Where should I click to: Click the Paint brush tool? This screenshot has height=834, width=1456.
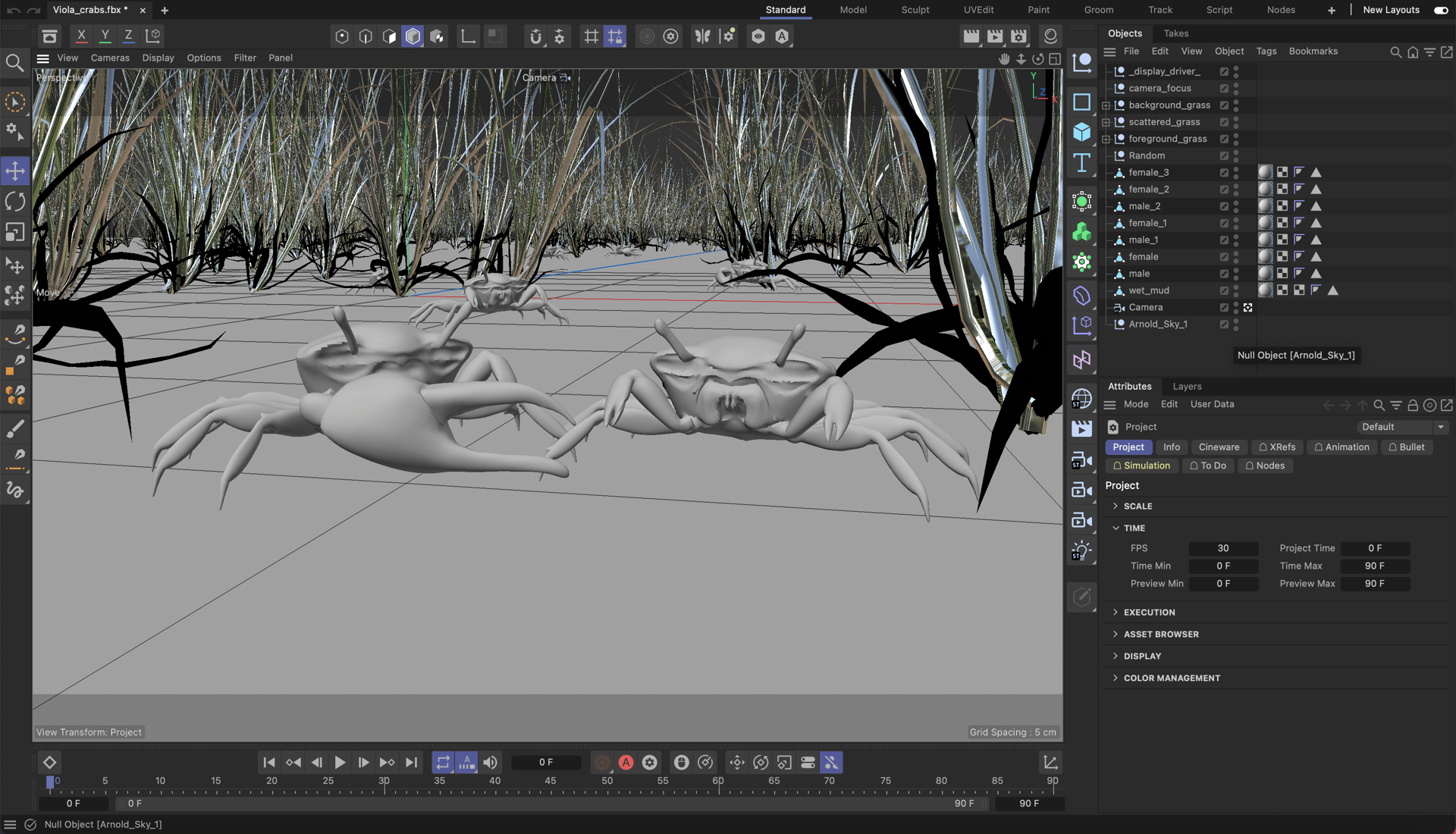pos(15,429)
